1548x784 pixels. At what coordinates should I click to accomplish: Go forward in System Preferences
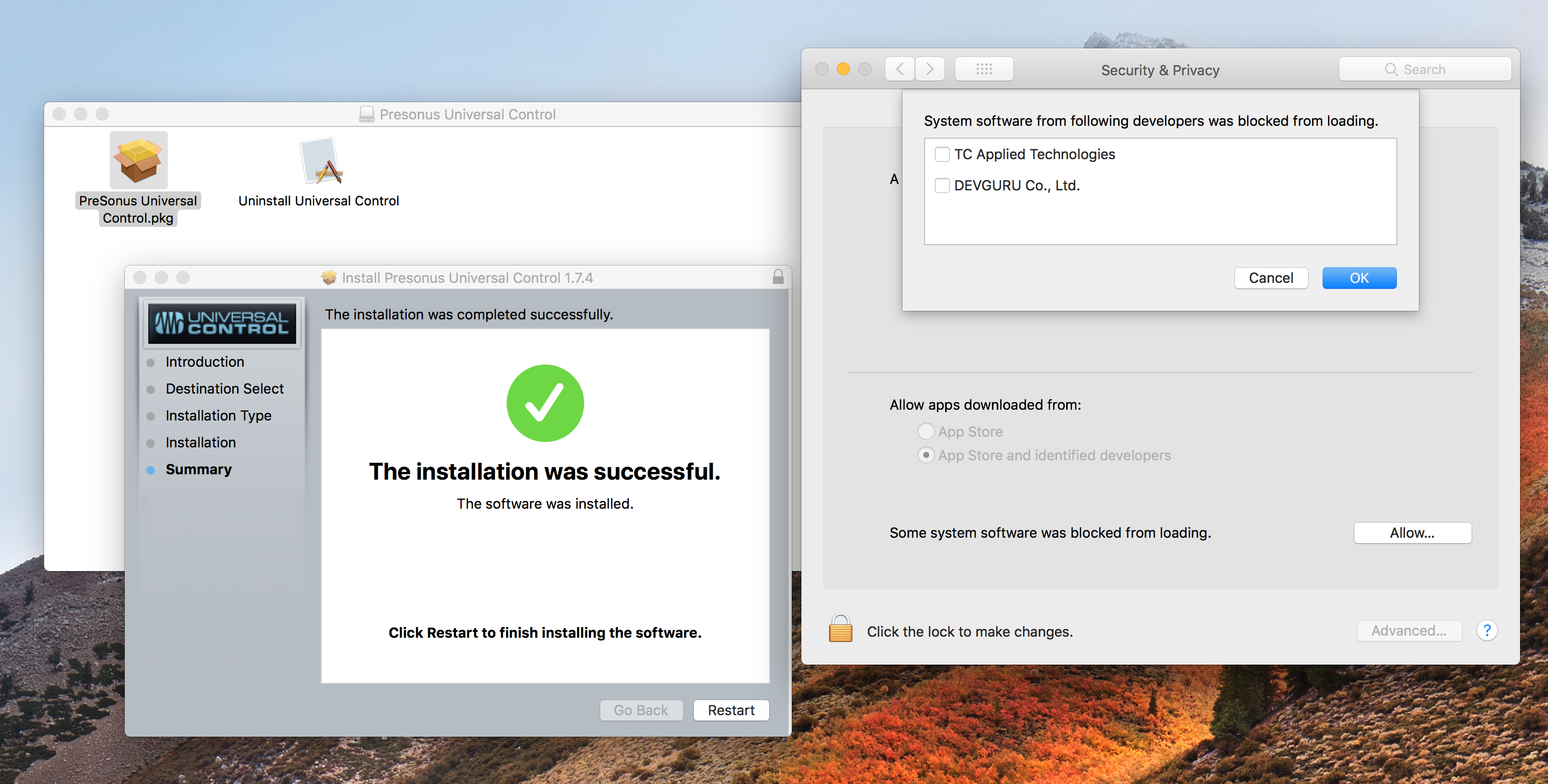[x=929, y=69]
